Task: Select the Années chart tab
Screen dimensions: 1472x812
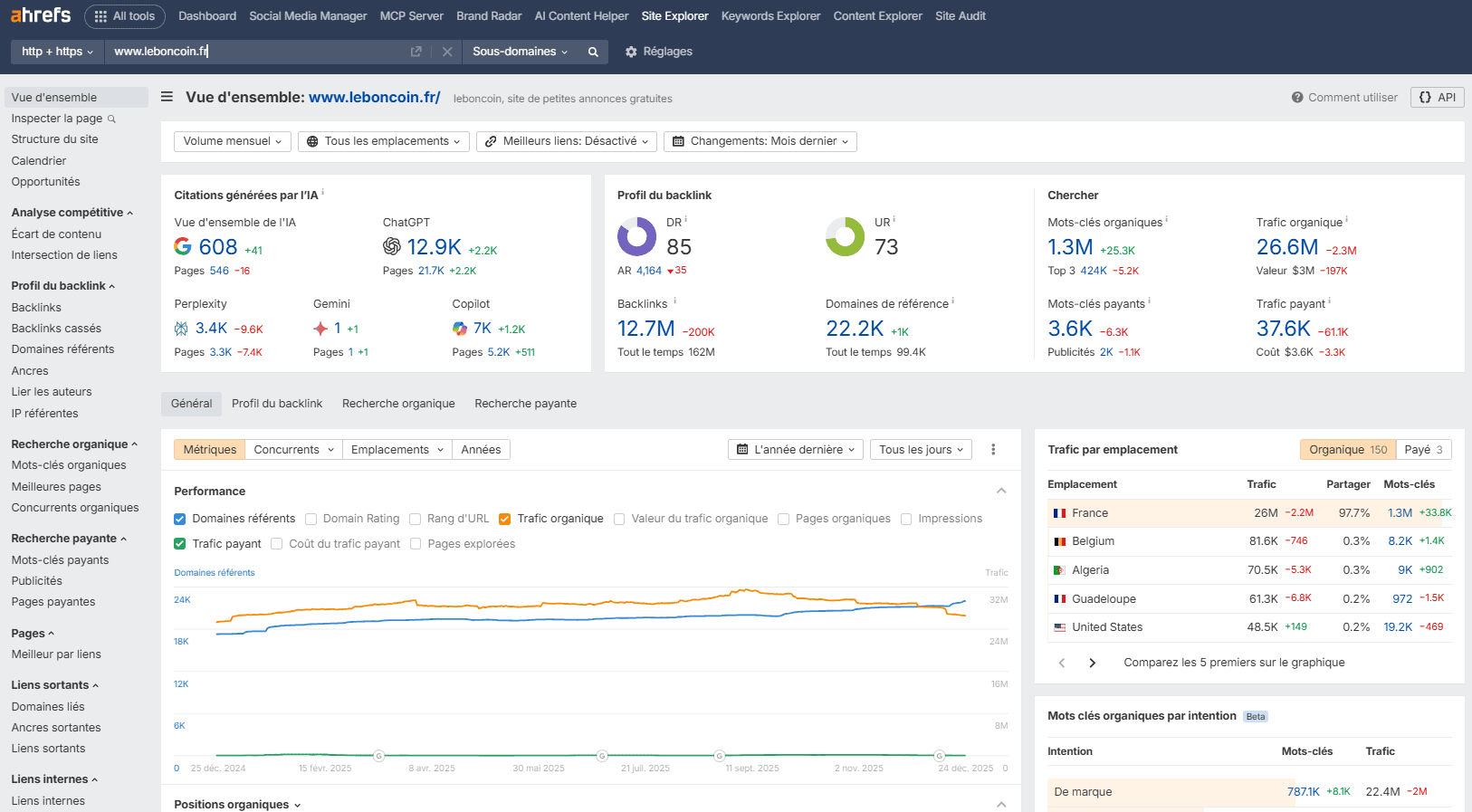Action: (x=481, y=450)
